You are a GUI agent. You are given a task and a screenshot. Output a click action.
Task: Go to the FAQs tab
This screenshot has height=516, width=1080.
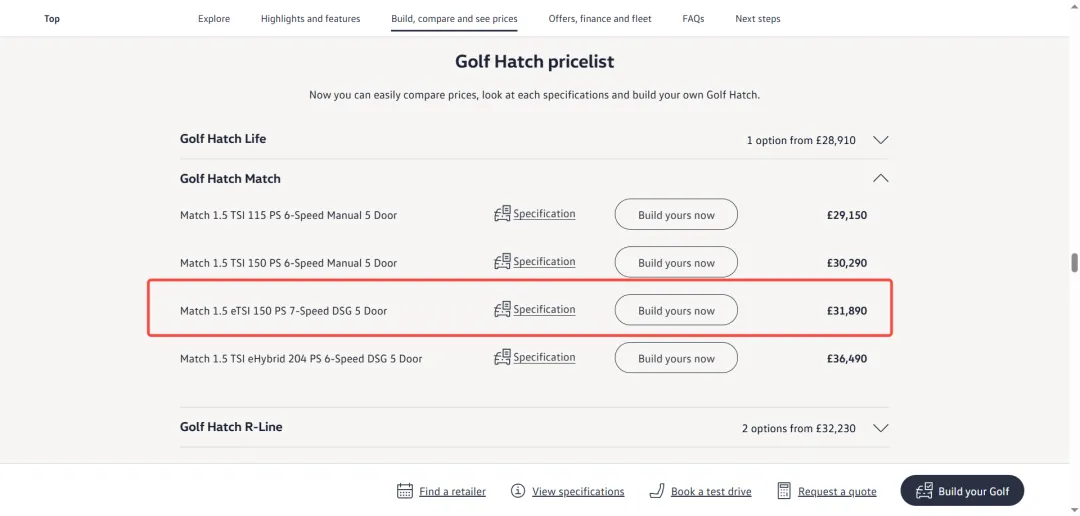(693, 19)
